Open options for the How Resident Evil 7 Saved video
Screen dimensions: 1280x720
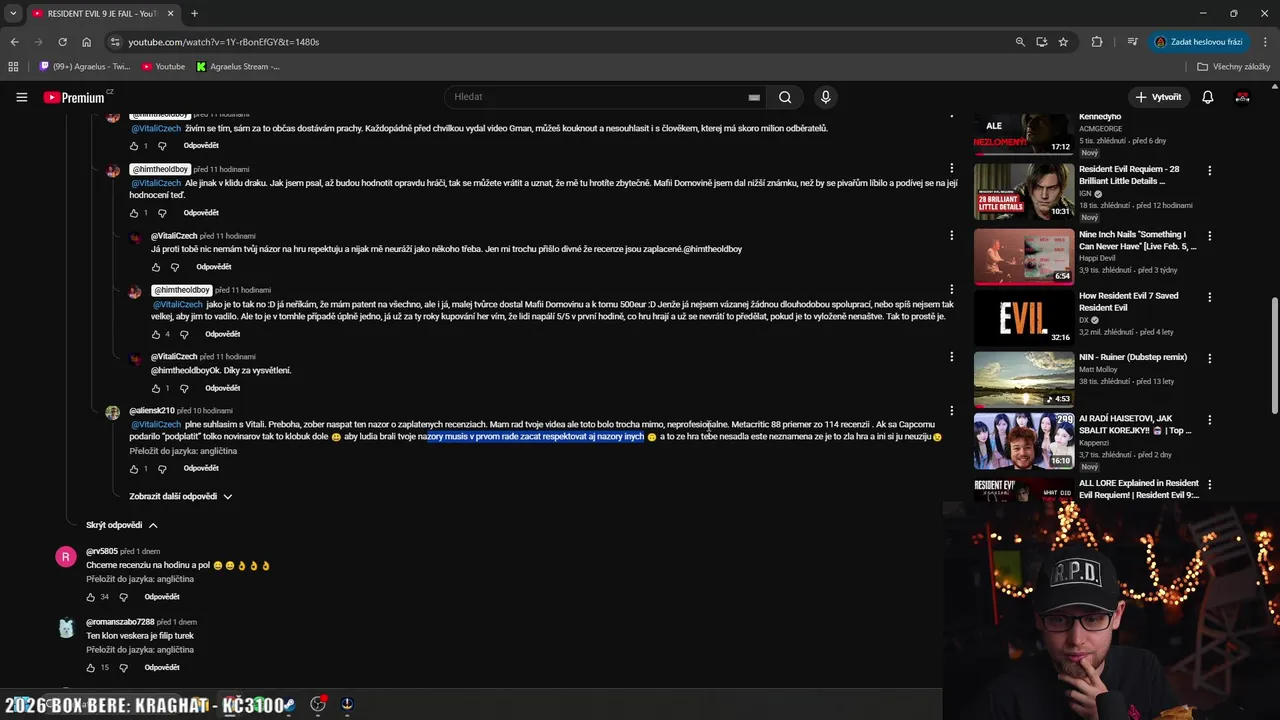tap(1209, 297)
